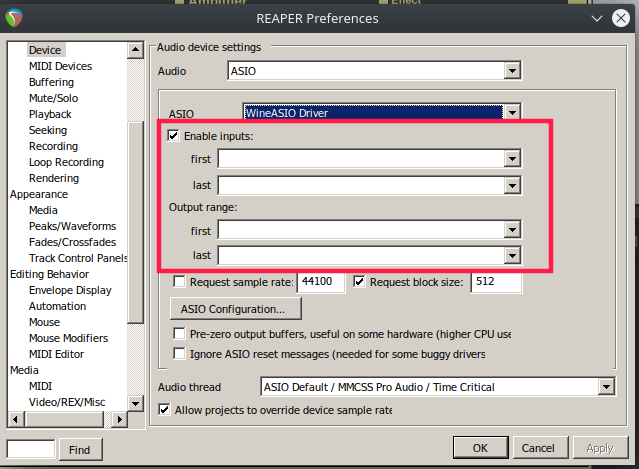Open Mouse preferences page

(x=44, y=322)
